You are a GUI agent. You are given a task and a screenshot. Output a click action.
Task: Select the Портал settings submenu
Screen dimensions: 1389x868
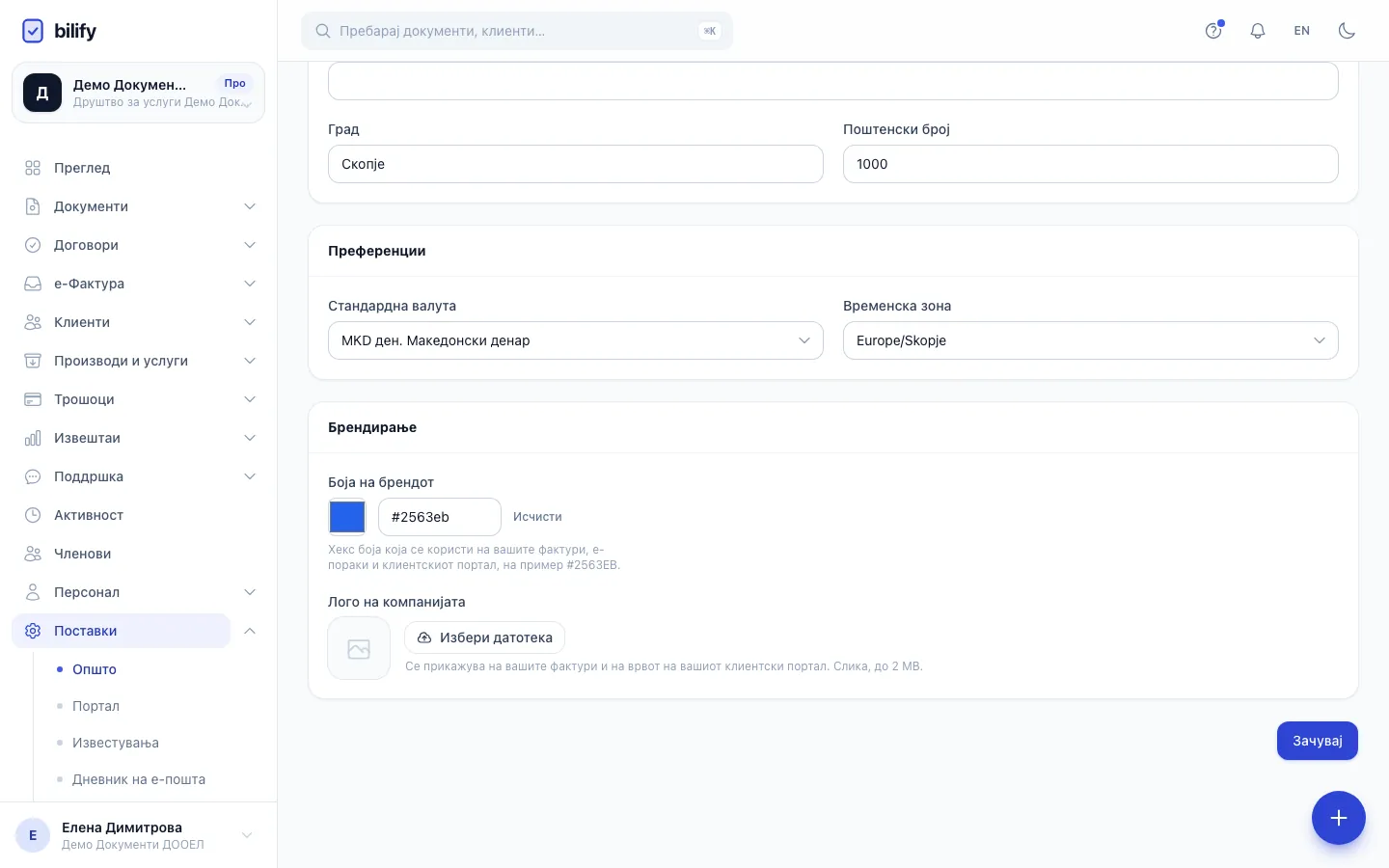click(x=95, y=706)
